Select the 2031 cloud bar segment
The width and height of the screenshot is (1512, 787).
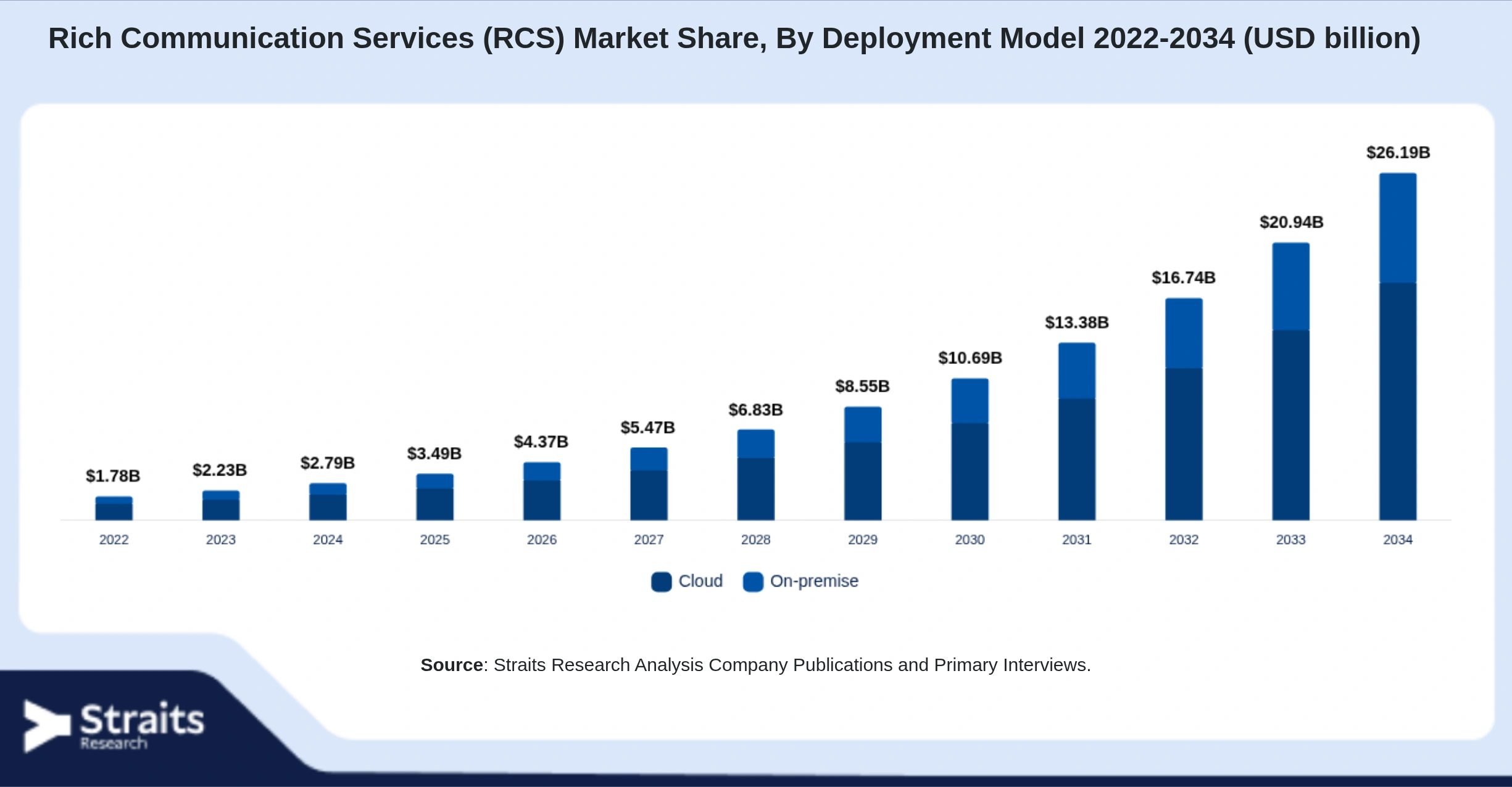click(x=1077, y=459)
